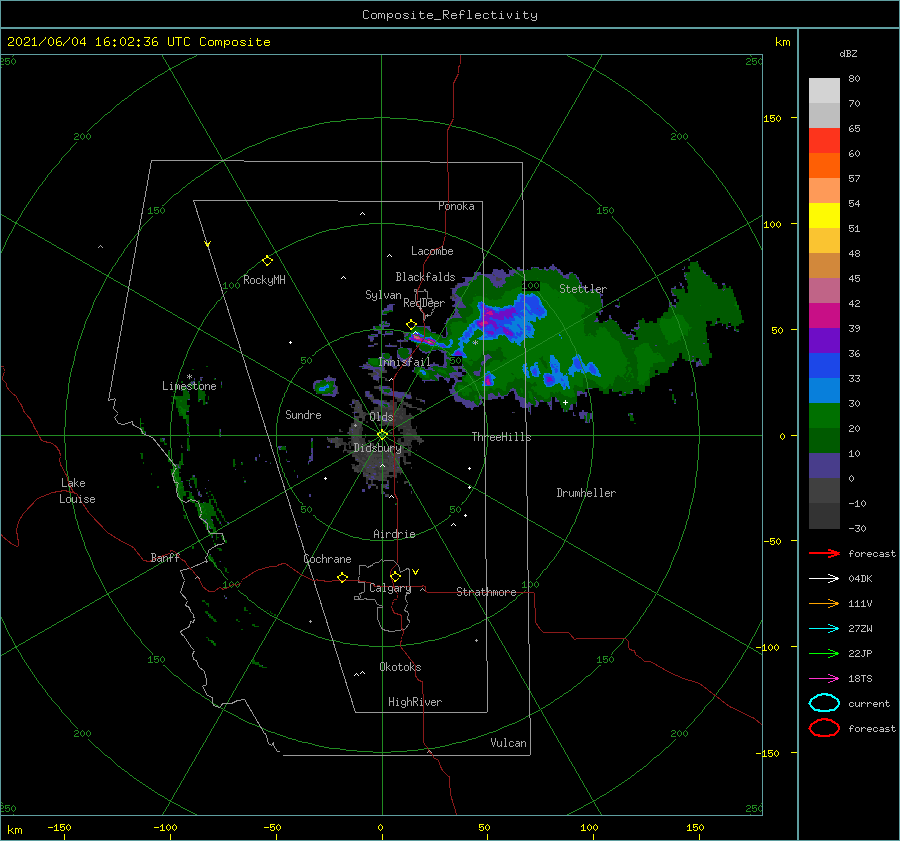Screen dimensions: 900x841
Task: Click the Sundre town label
Action: (x=303, y=414)
